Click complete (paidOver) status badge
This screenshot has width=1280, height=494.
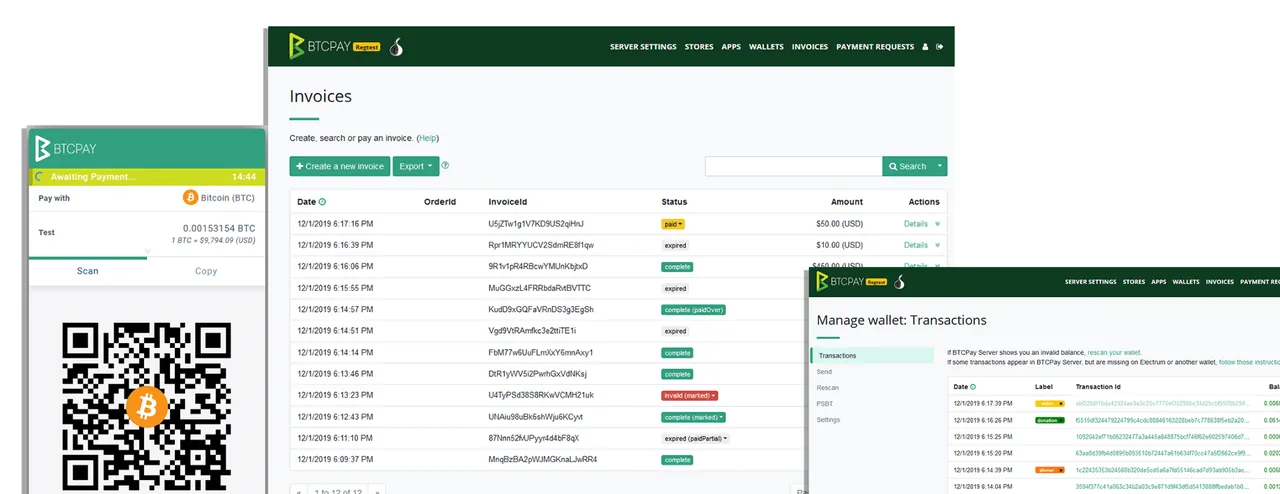point(693,310)
